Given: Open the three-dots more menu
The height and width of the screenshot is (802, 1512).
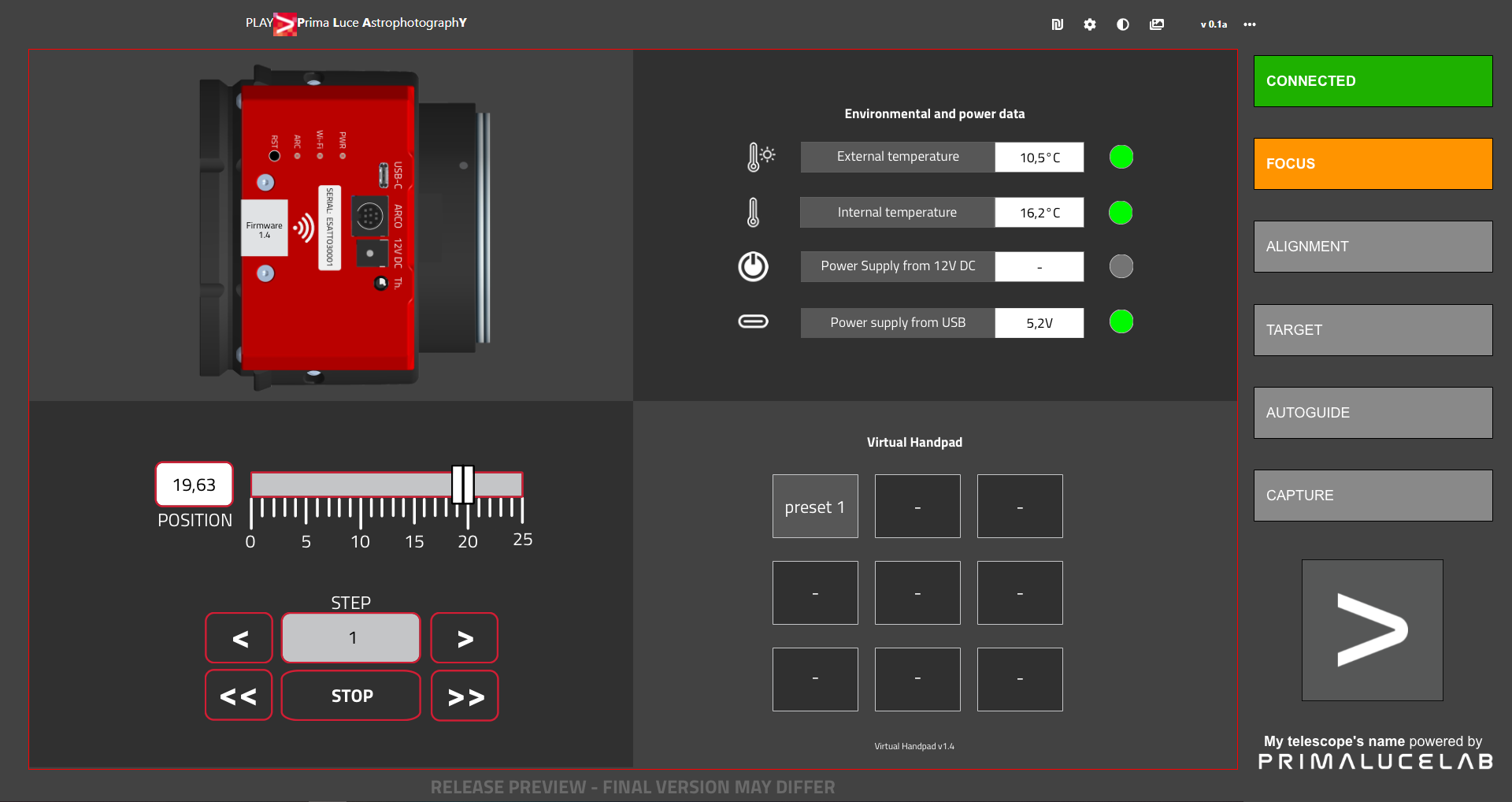Looking at the screenshot, I should [1250, 24].
